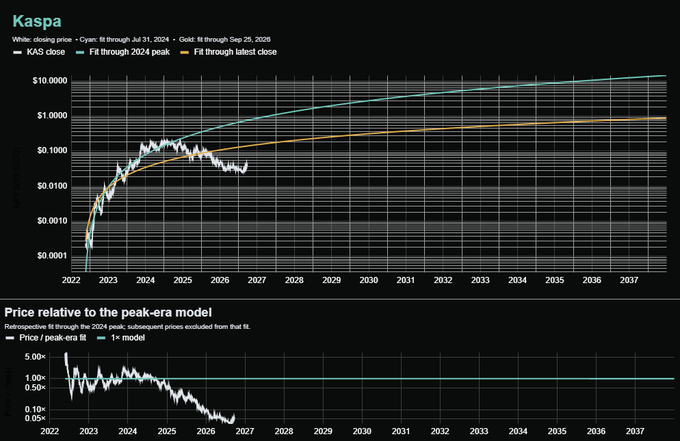
Task: Click the 0.10× y-axis label
Action: pyautogui.click(x=35, y=409)
